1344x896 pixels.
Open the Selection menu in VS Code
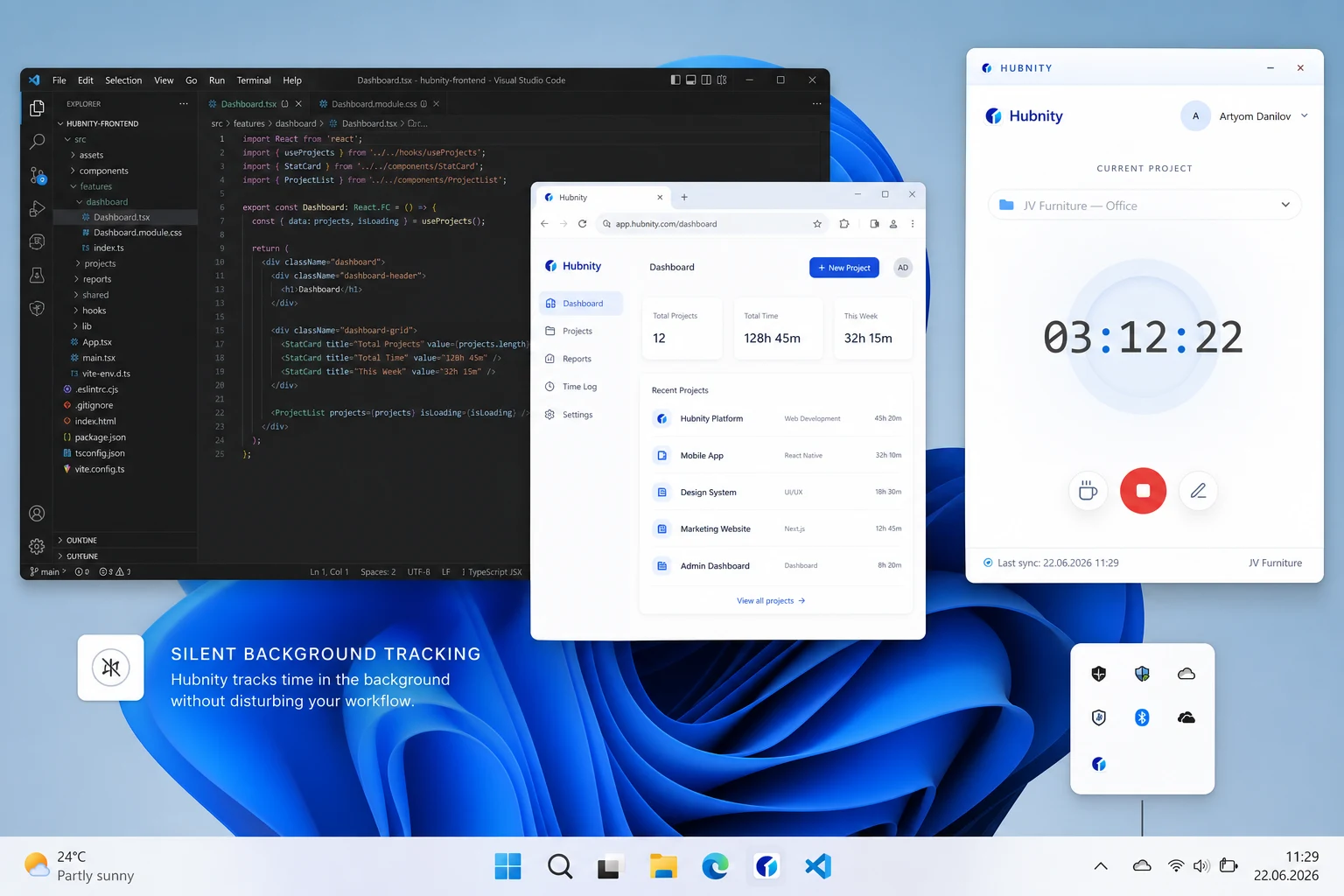pos(123,80)
